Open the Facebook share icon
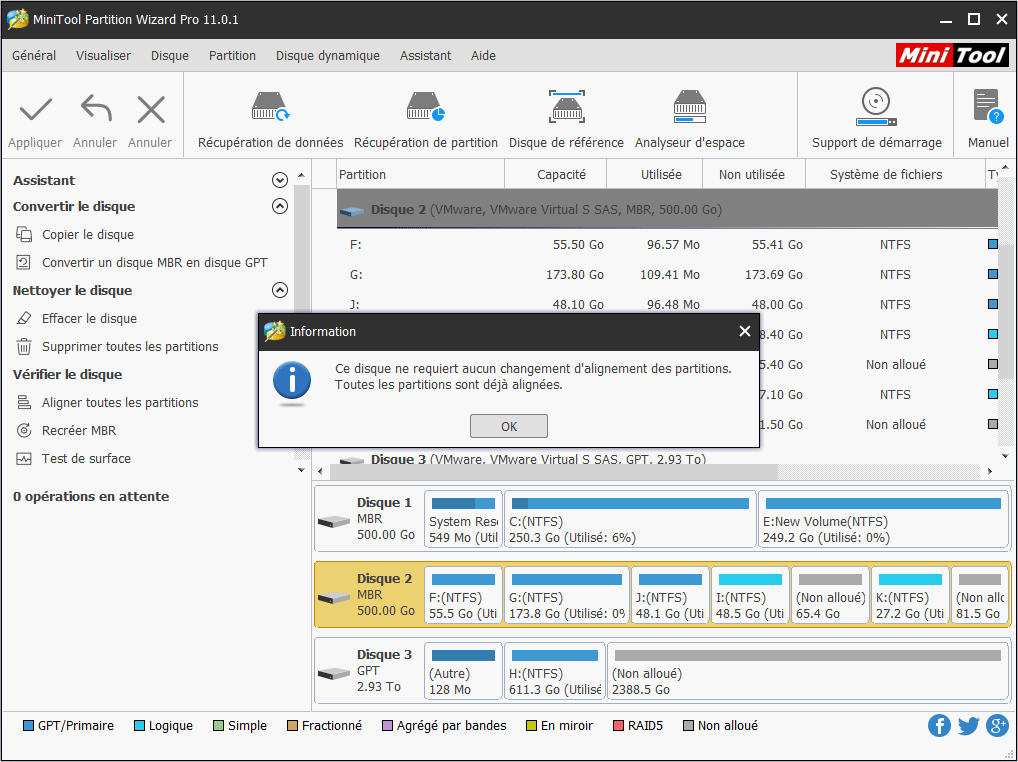1018x762 pixels. [939, 726]
